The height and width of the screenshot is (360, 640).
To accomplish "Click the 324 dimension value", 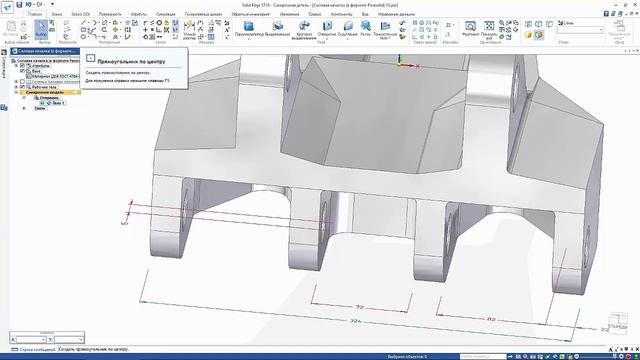I will click(356, 321).
